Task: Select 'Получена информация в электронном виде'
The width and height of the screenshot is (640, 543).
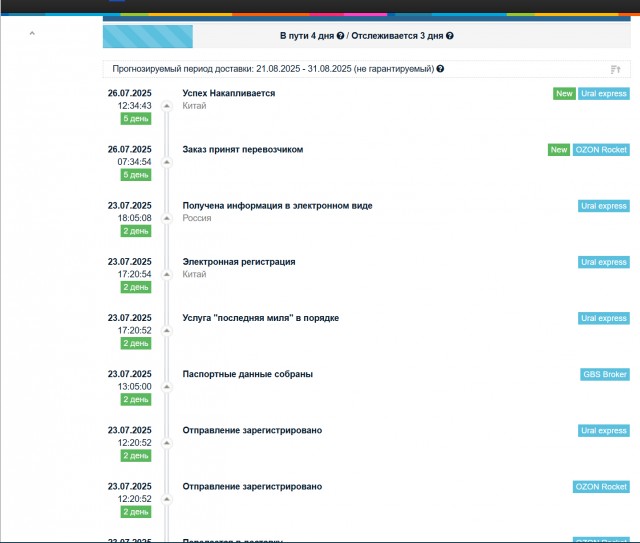Action: point(277,206)
